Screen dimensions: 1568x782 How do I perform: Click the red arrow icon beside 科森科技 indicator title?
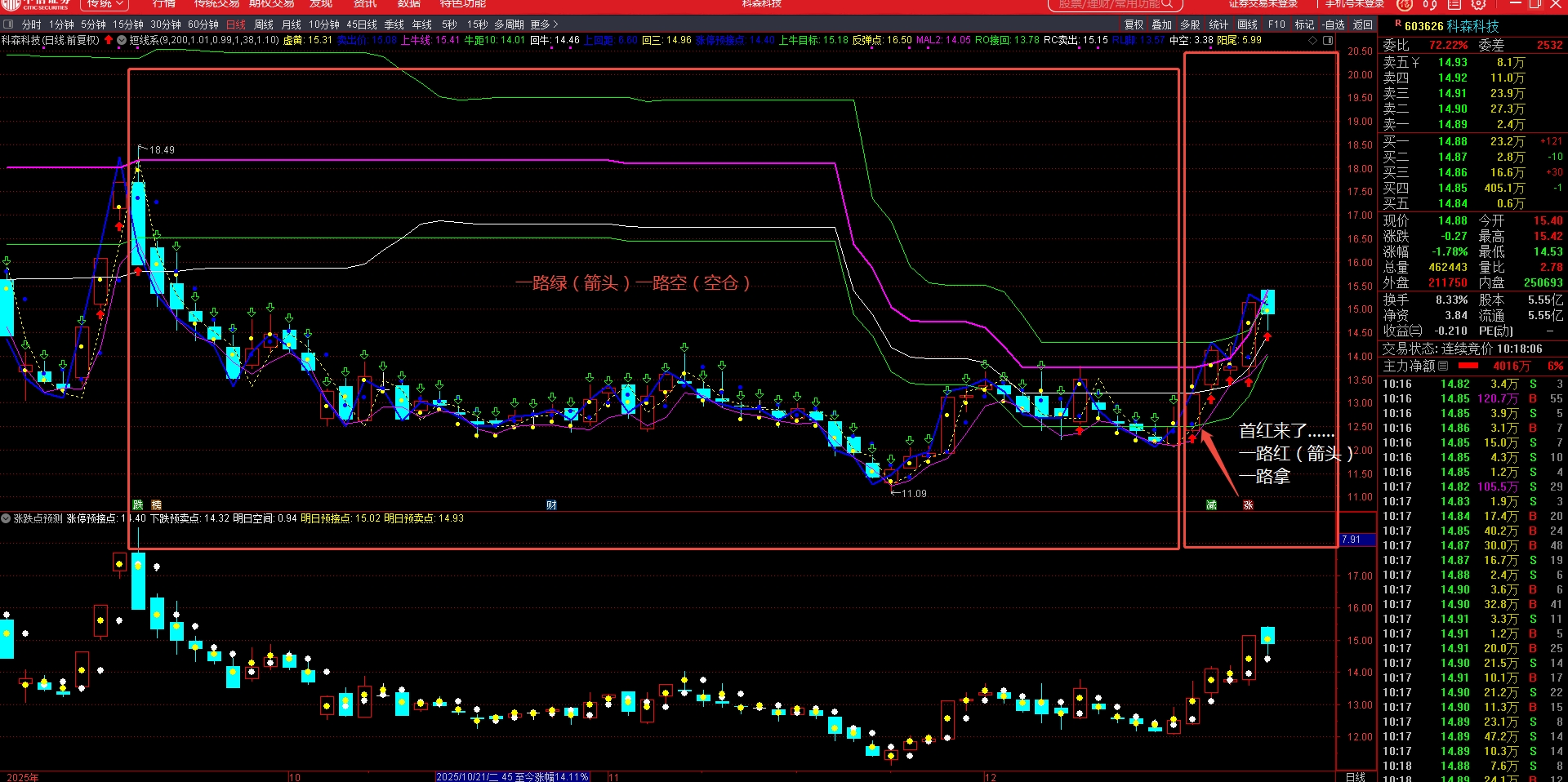(x=109, y=40)
